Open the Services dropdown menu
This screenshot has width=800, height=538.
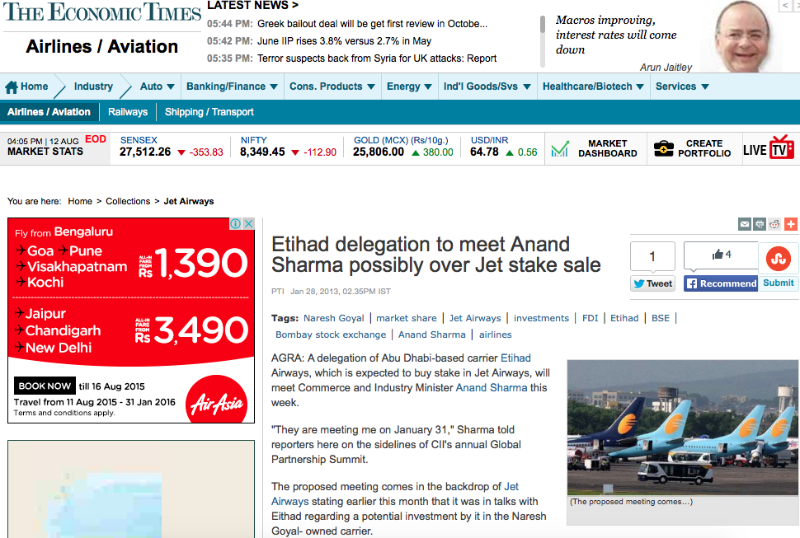(x=682, y=87)
